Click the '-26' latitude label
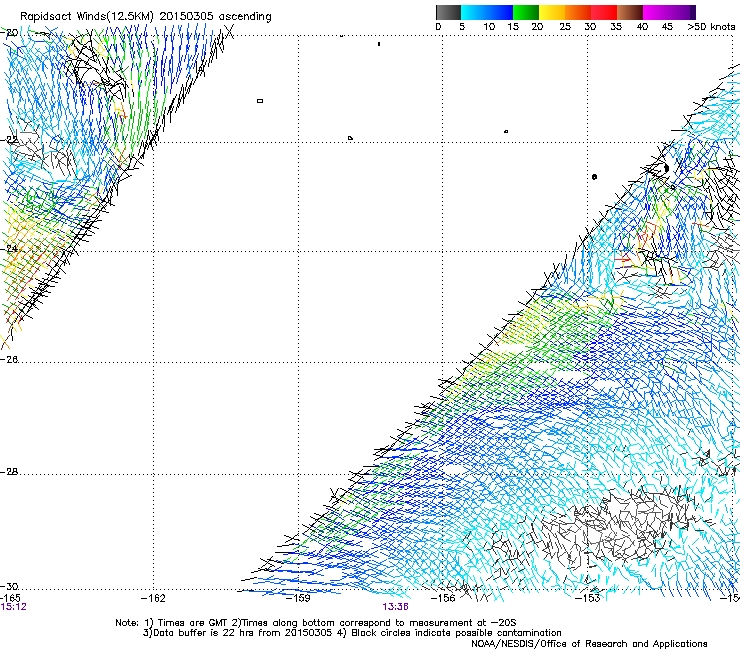 click(x=9, y=360)
